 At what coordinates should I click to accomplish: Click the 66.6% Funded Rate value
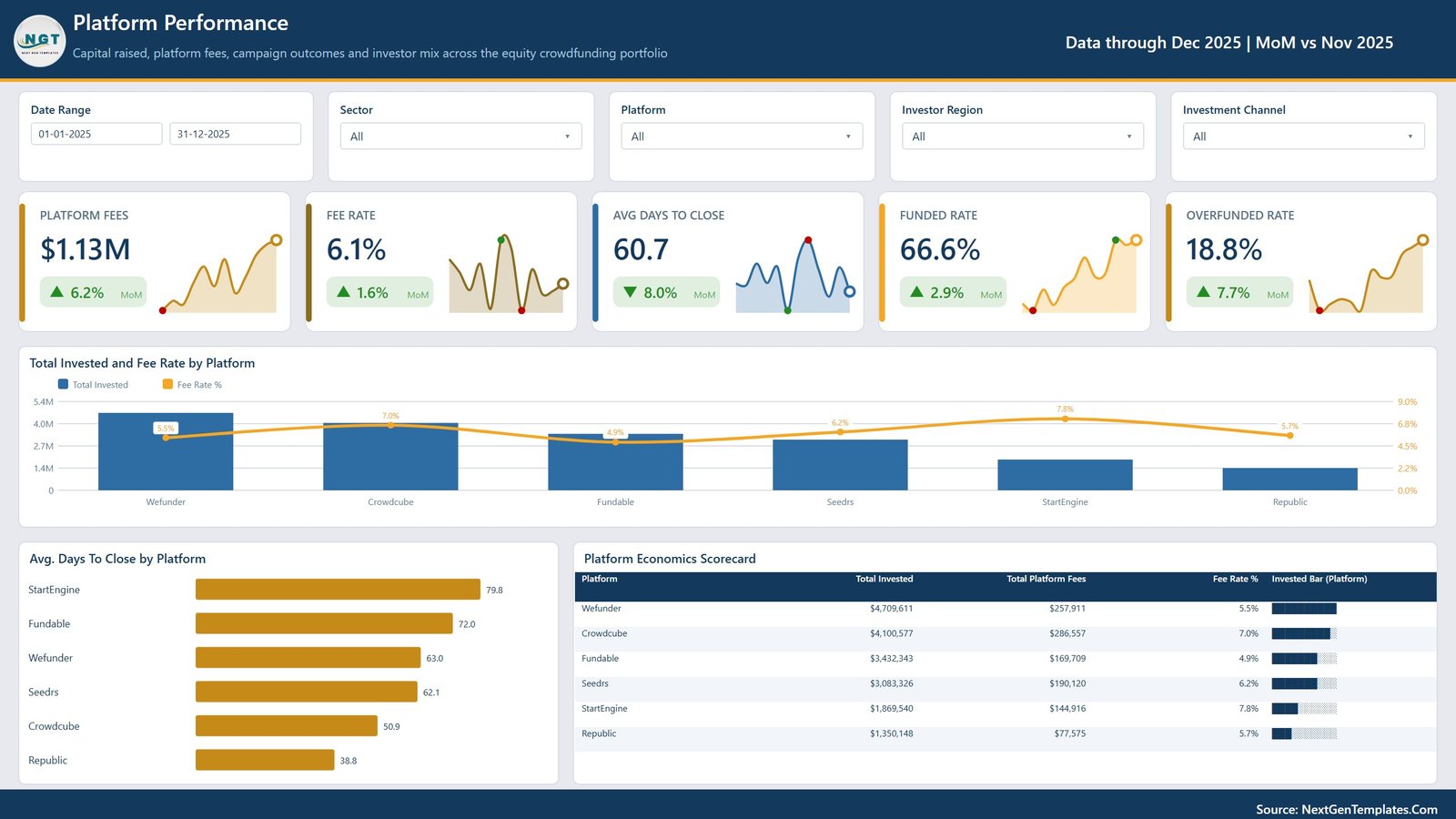click(x=940, y=249)
